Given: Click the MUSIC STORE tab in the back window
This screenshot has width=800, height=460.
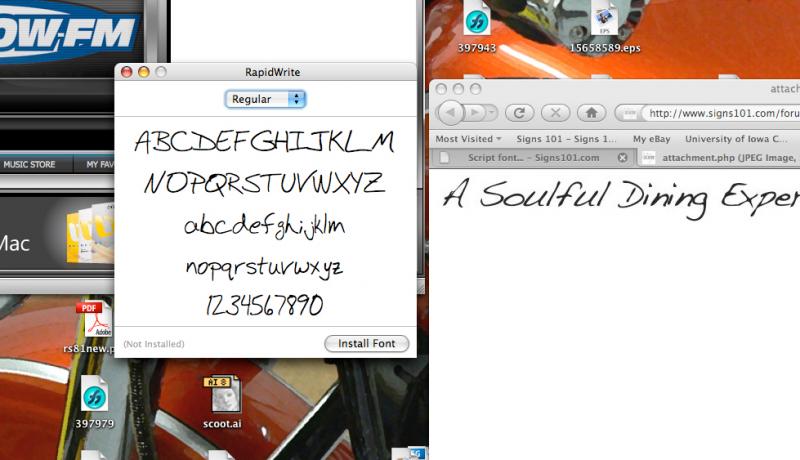Looking at the screenshot, I should pos(29,164).
